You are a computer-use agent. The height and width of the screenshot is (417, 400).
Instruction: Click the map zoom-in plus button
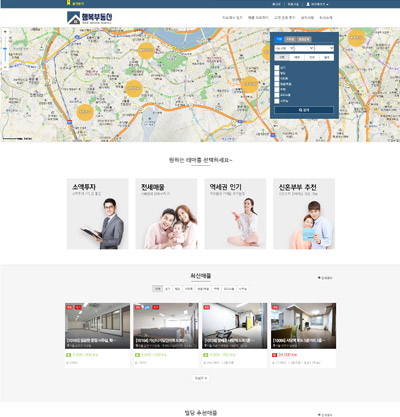pos(5,32)
